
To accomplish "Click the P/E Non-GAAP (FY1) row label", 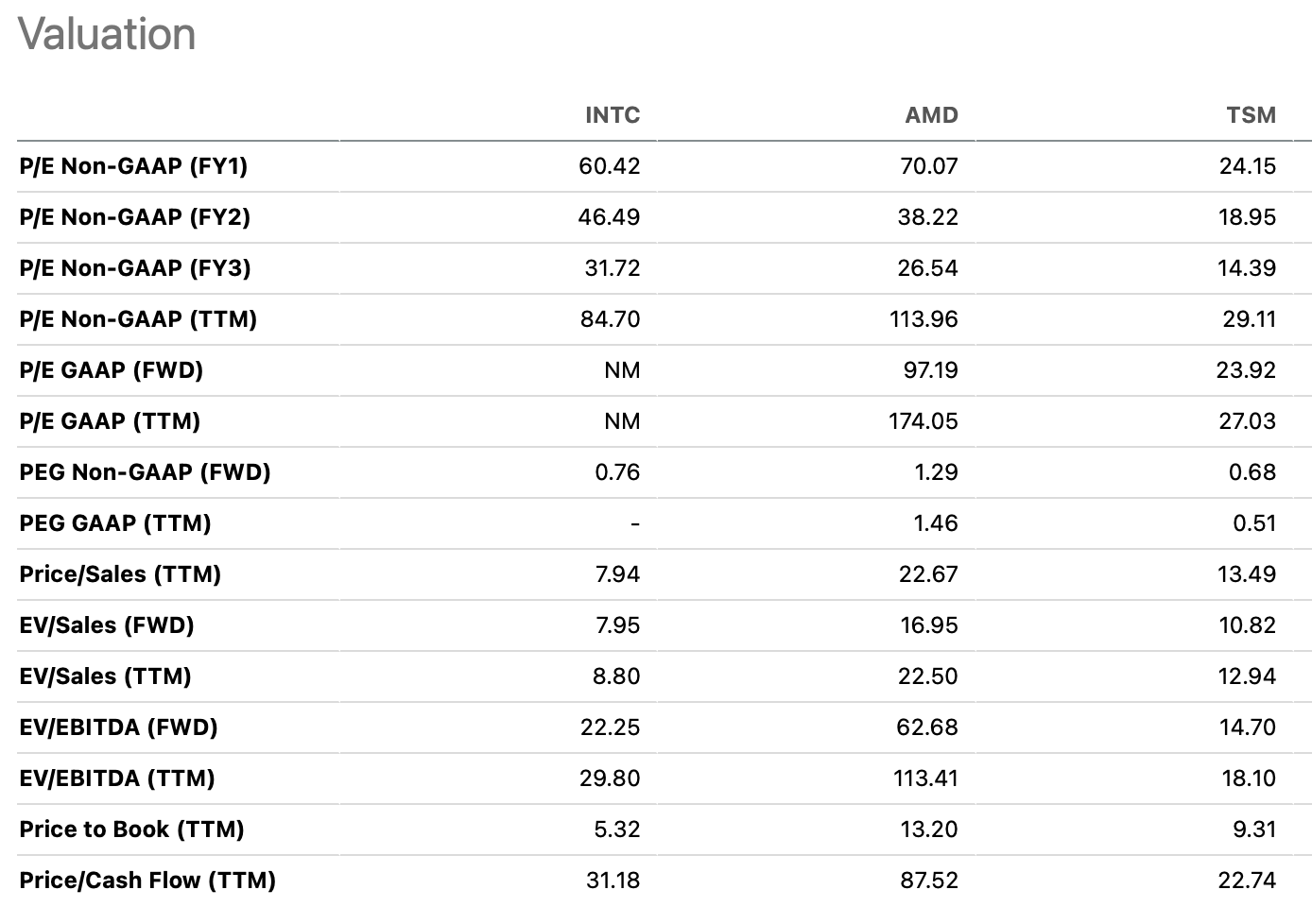I will (133, 166).
